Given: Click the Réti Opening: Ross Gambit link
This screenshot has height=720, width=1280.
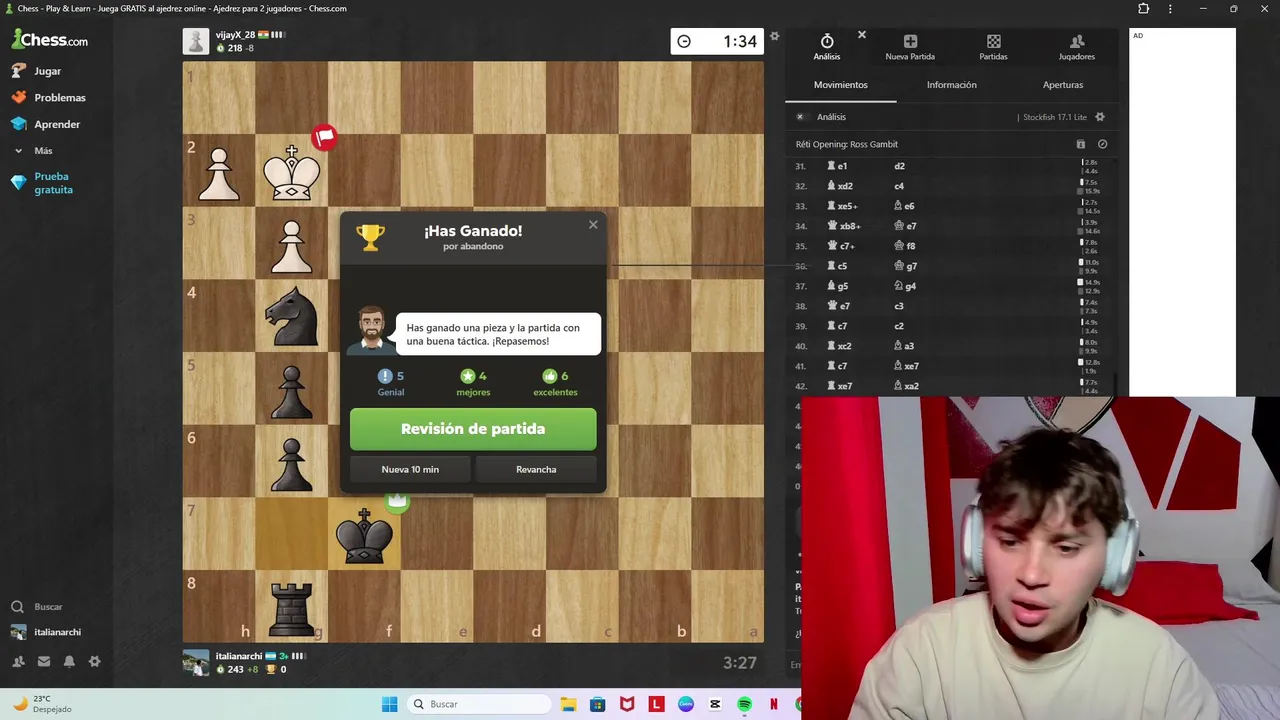Looking at the screenshot, I should click(x=847, y=144).
